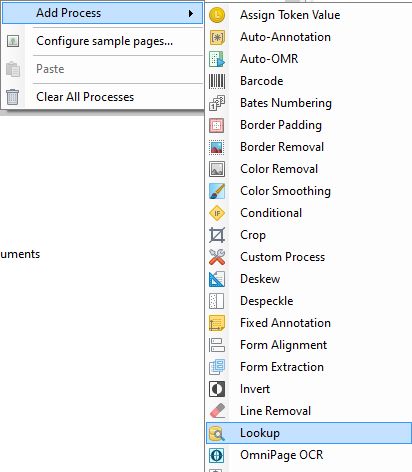
Task: Select the Lookup process entry
Action: pos(309,433)
